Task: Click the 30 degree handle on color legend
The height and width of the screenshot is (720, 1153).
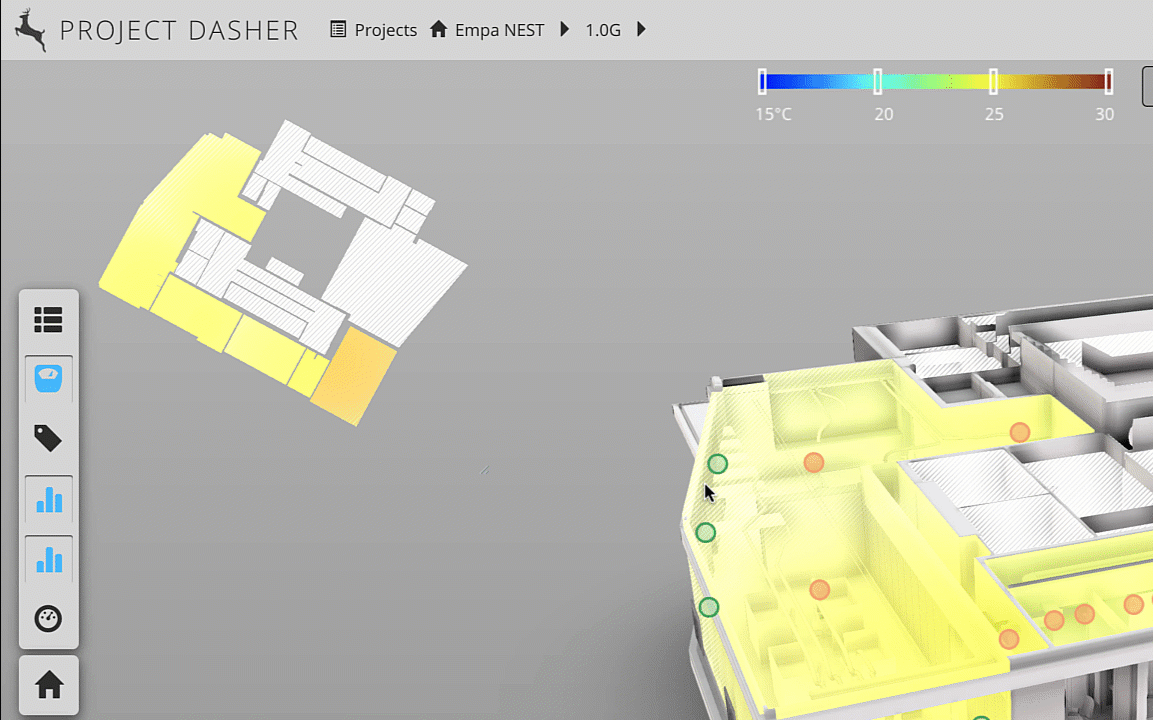Action: (x=1108, y=82)
